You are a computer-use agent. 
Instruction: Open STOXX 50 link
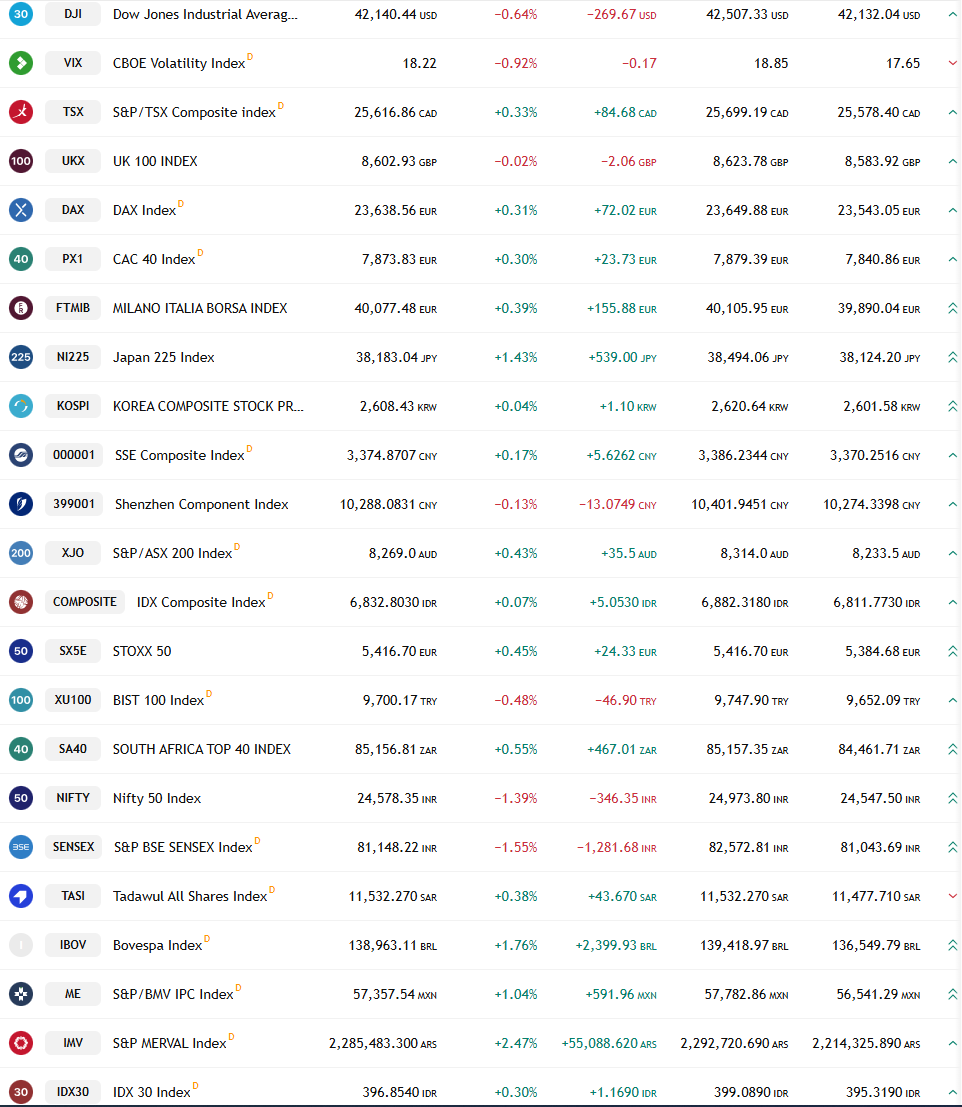pos(142,652)
